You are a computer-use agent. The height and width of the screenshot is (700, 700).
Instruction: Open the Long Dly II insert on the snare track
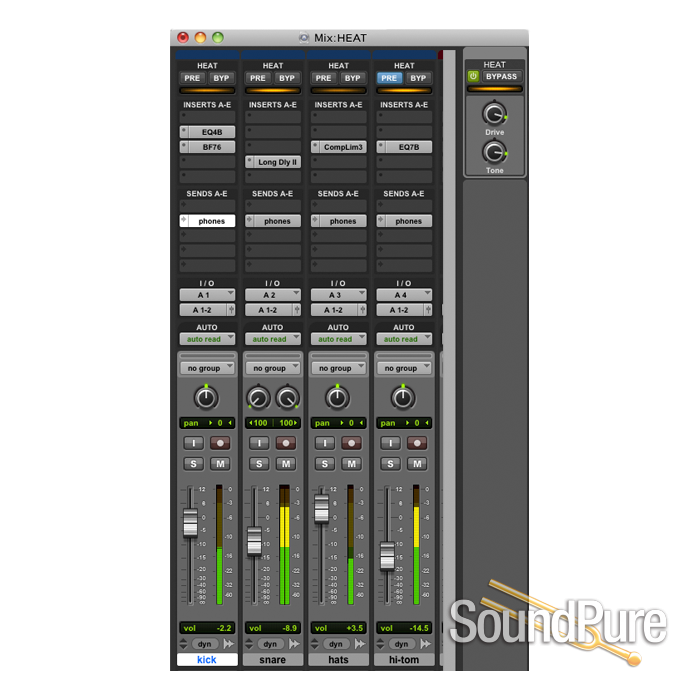(273, 162)
